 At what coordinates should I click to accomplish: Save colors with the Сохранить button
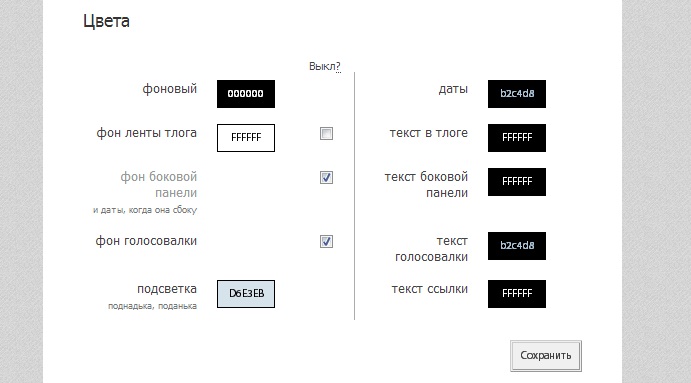point(546,356)
